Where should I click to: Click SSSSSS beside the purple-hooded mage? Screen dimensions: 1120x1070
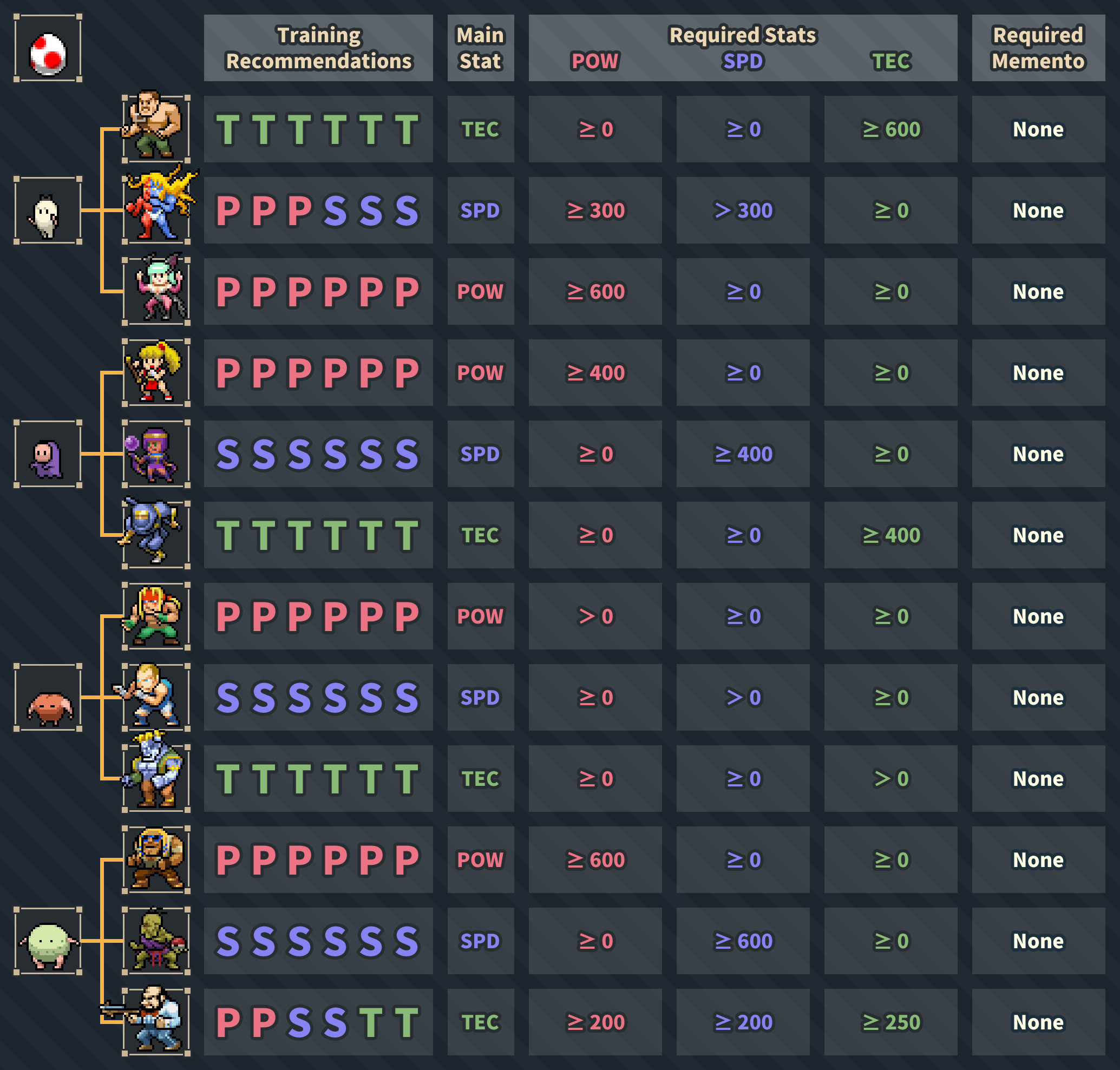318,454
